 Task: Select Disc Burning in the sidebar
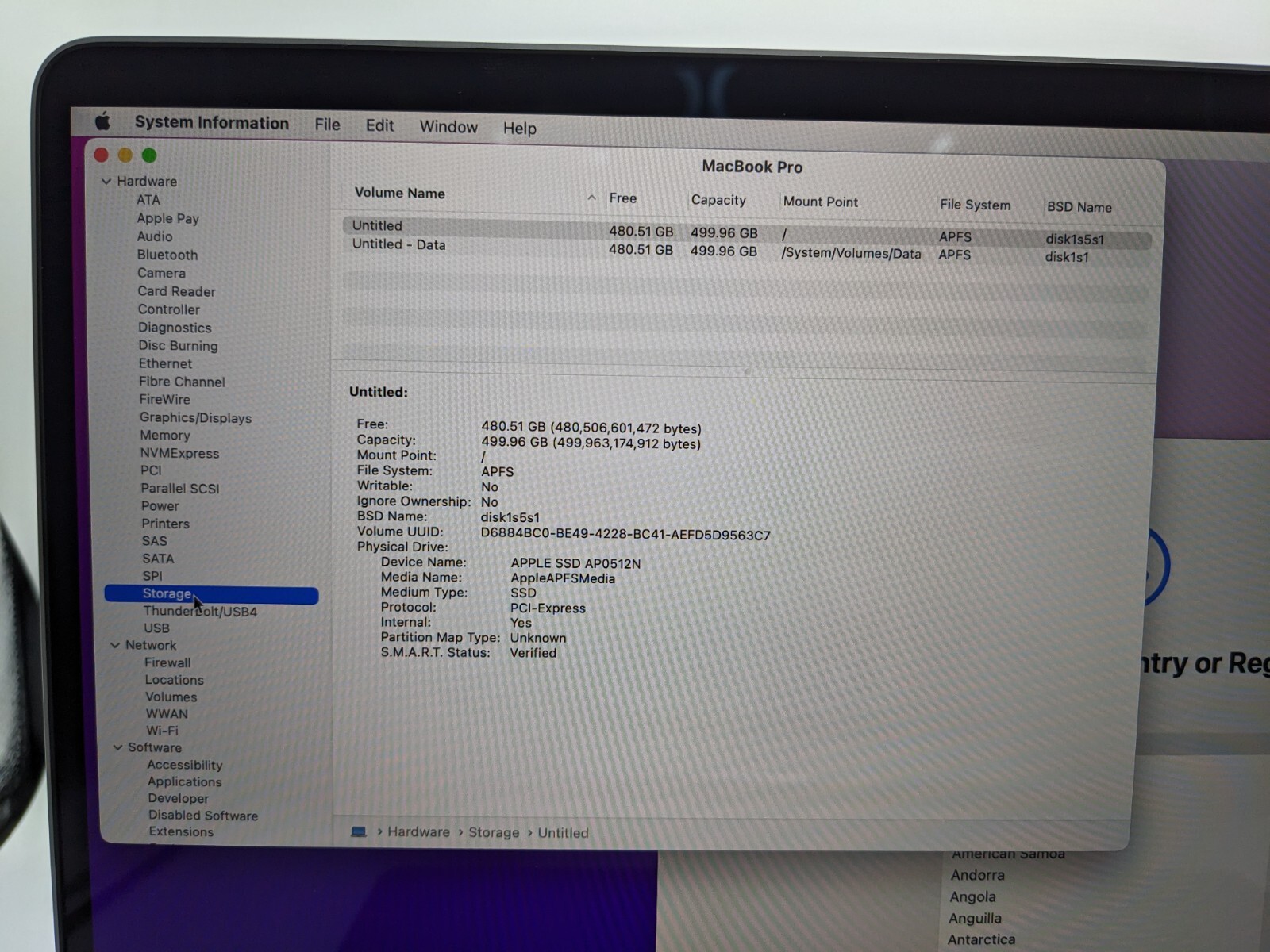(178, 346)
